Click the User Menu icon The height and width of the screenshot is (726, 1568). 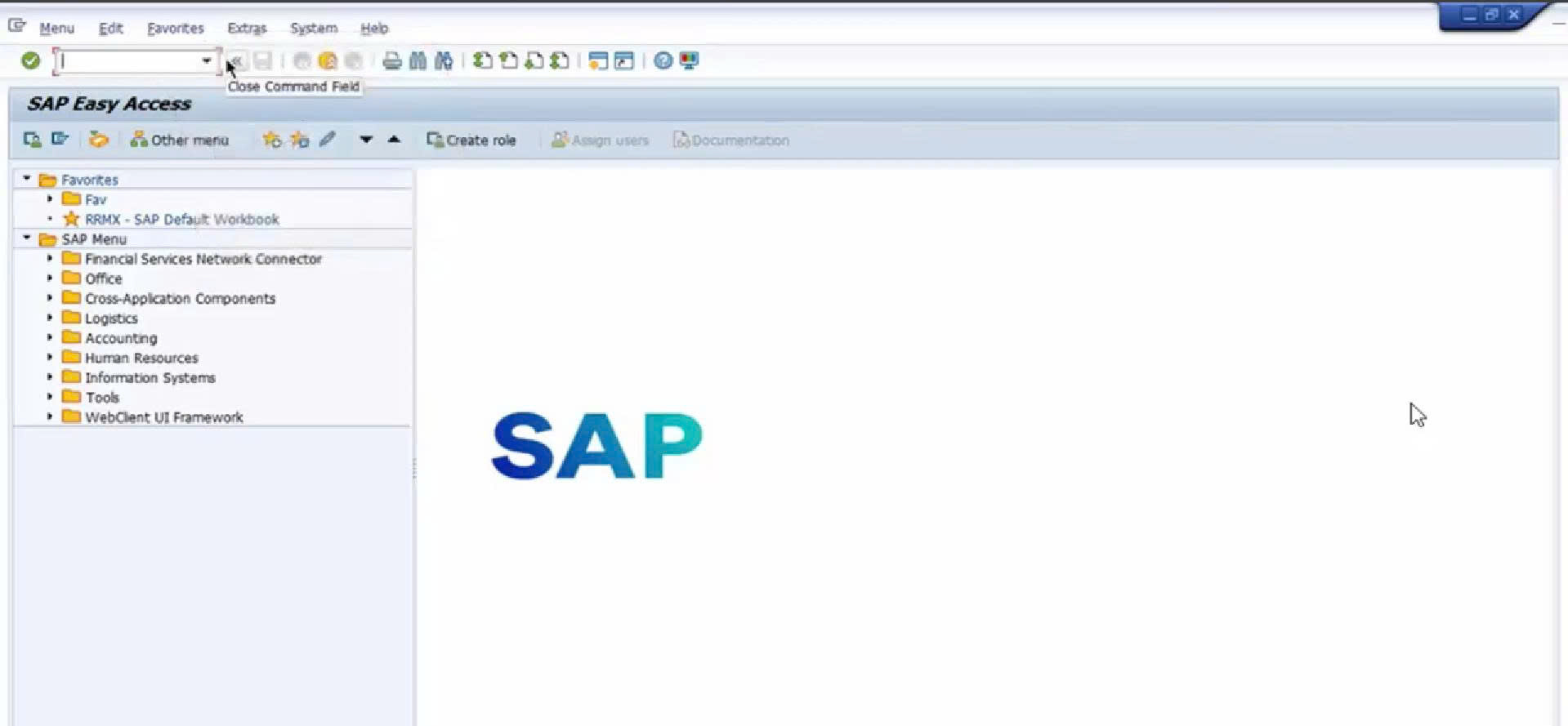click(x=32, y=140)
